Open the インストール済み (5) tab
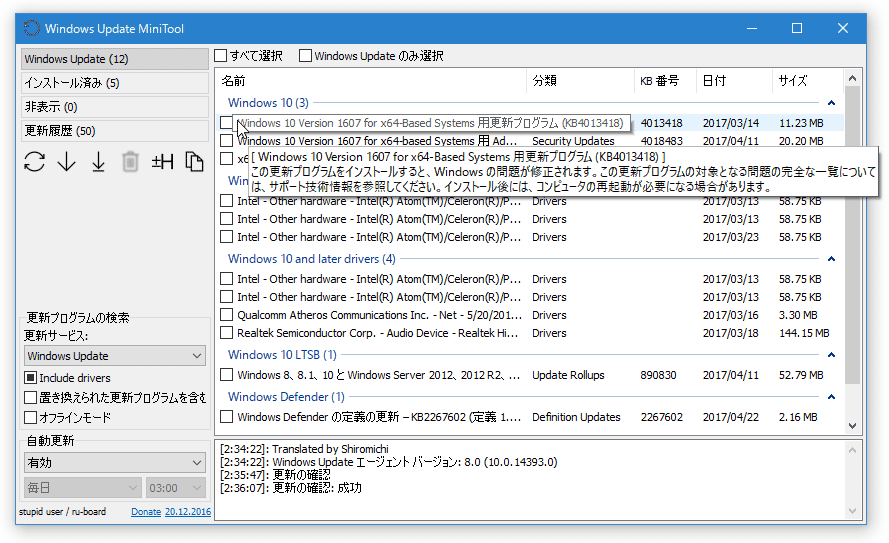 115,83
